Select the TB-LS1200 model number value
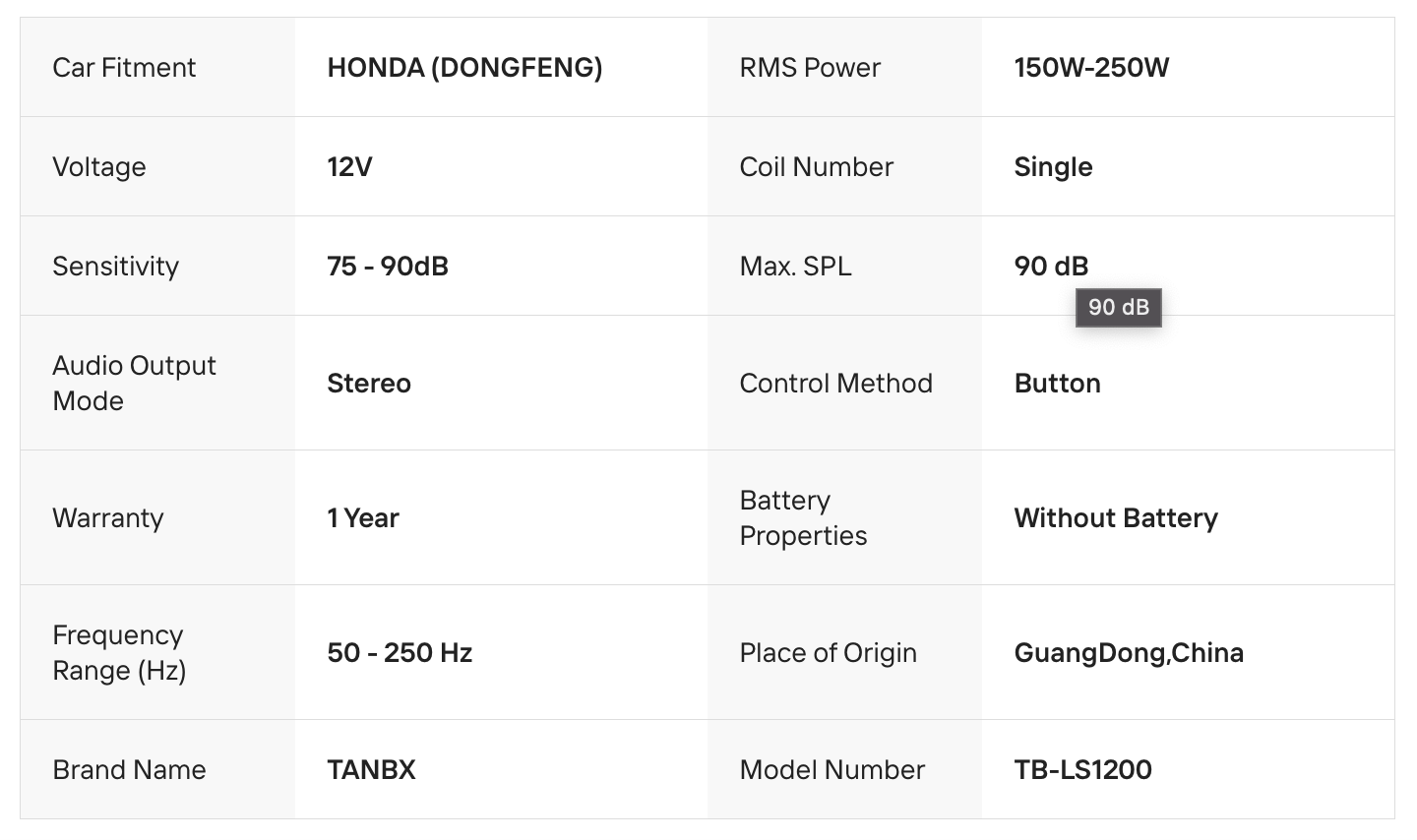Viewport: 1417px width, 840px height. (x=1082, y=770)
